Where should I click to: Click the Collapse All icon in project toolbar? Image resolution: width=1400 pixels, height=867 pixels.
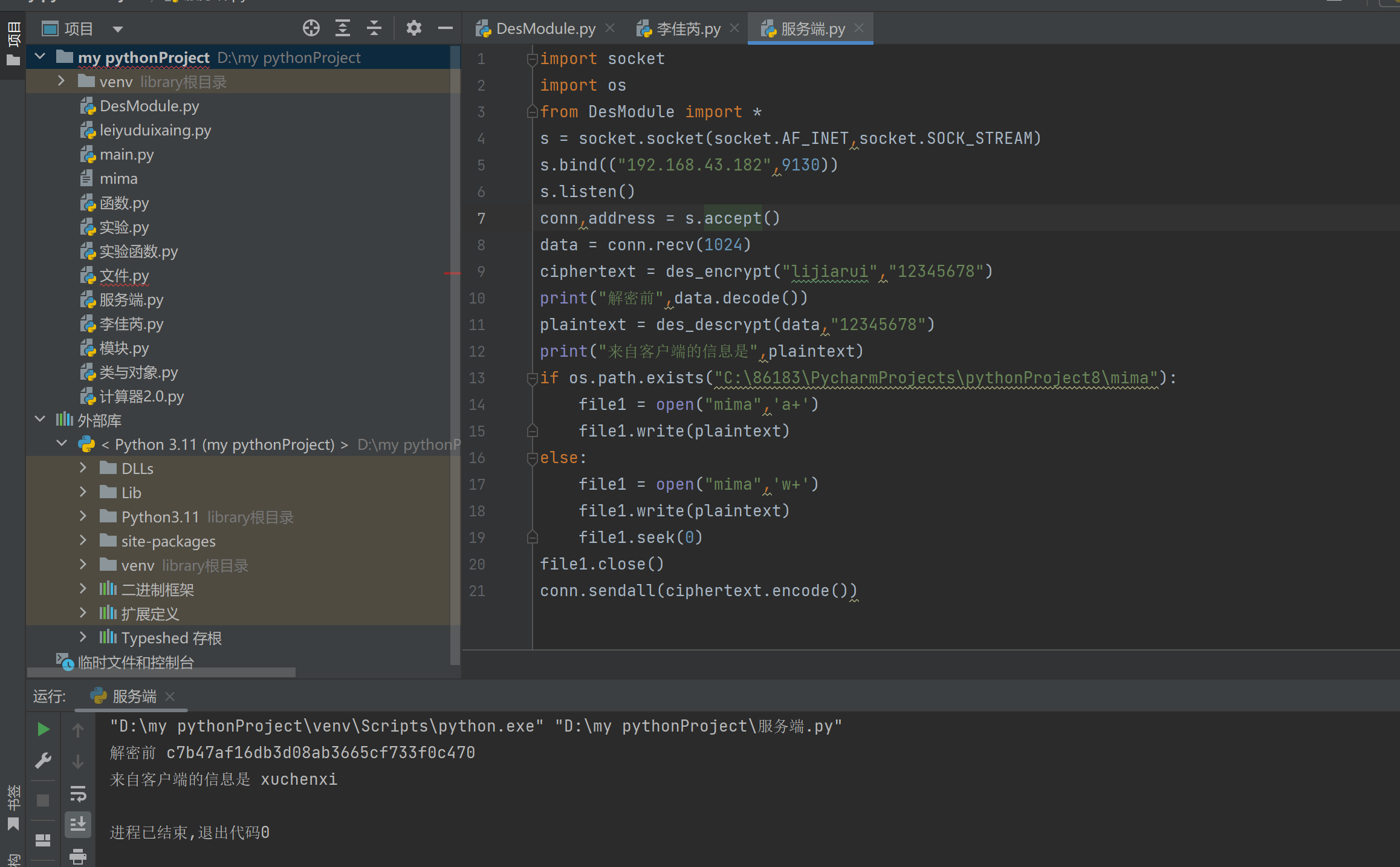pos(374,28)
